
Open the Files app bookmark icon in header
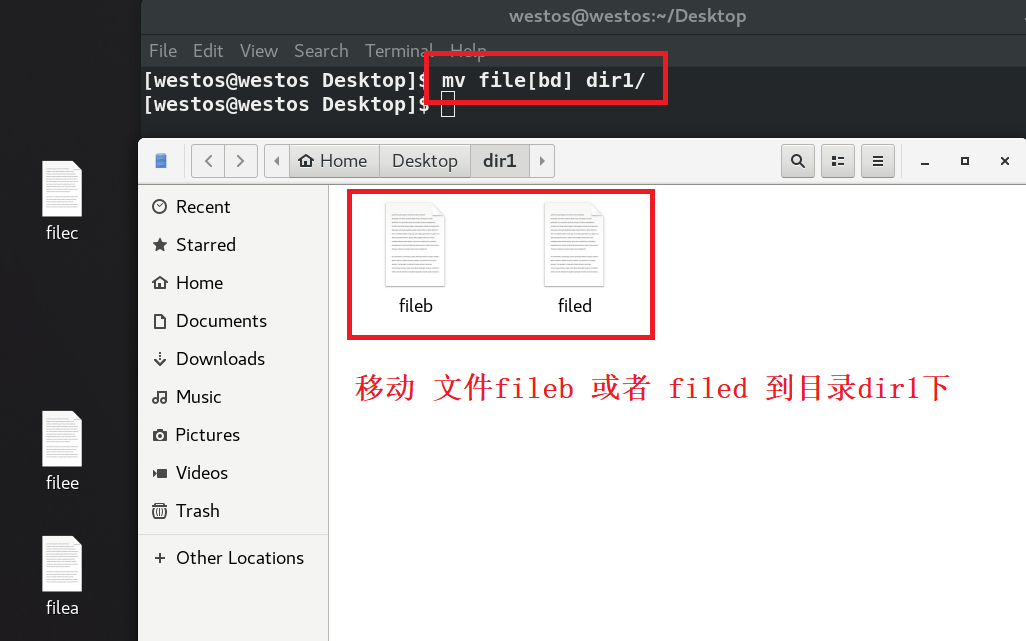coord(161,161)
